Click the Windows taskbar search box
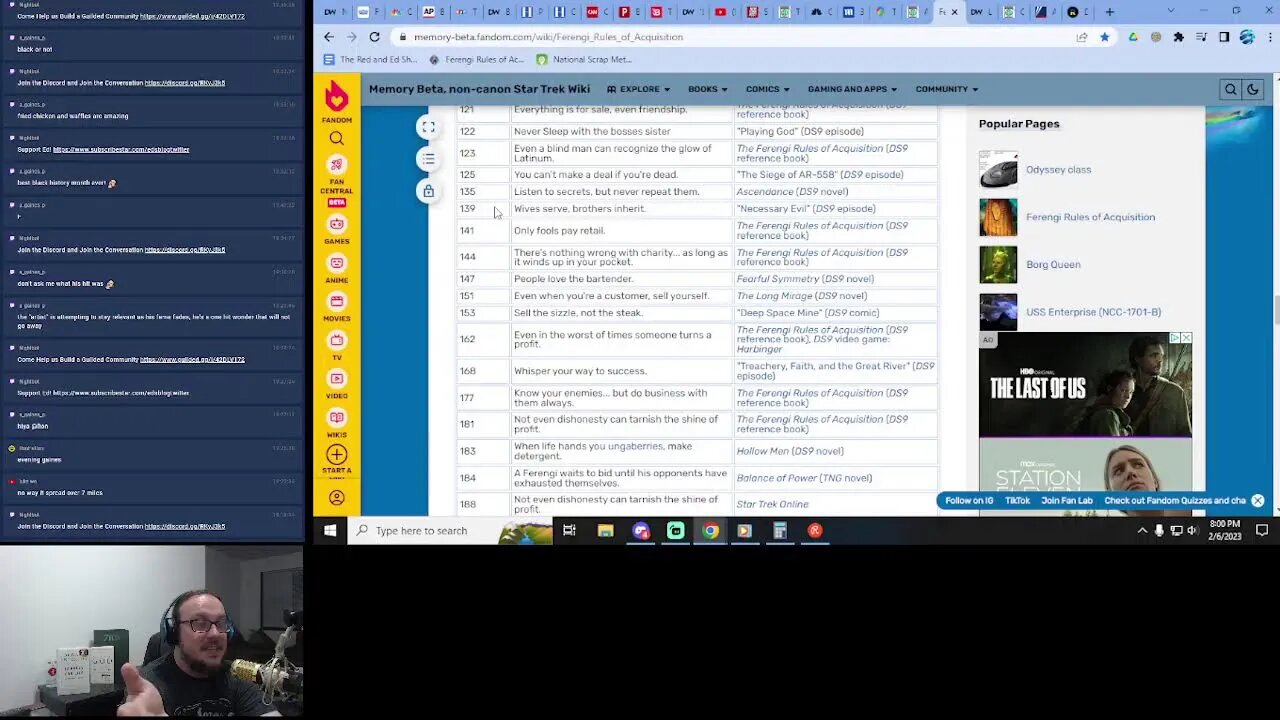 click(x=450, y=531)
